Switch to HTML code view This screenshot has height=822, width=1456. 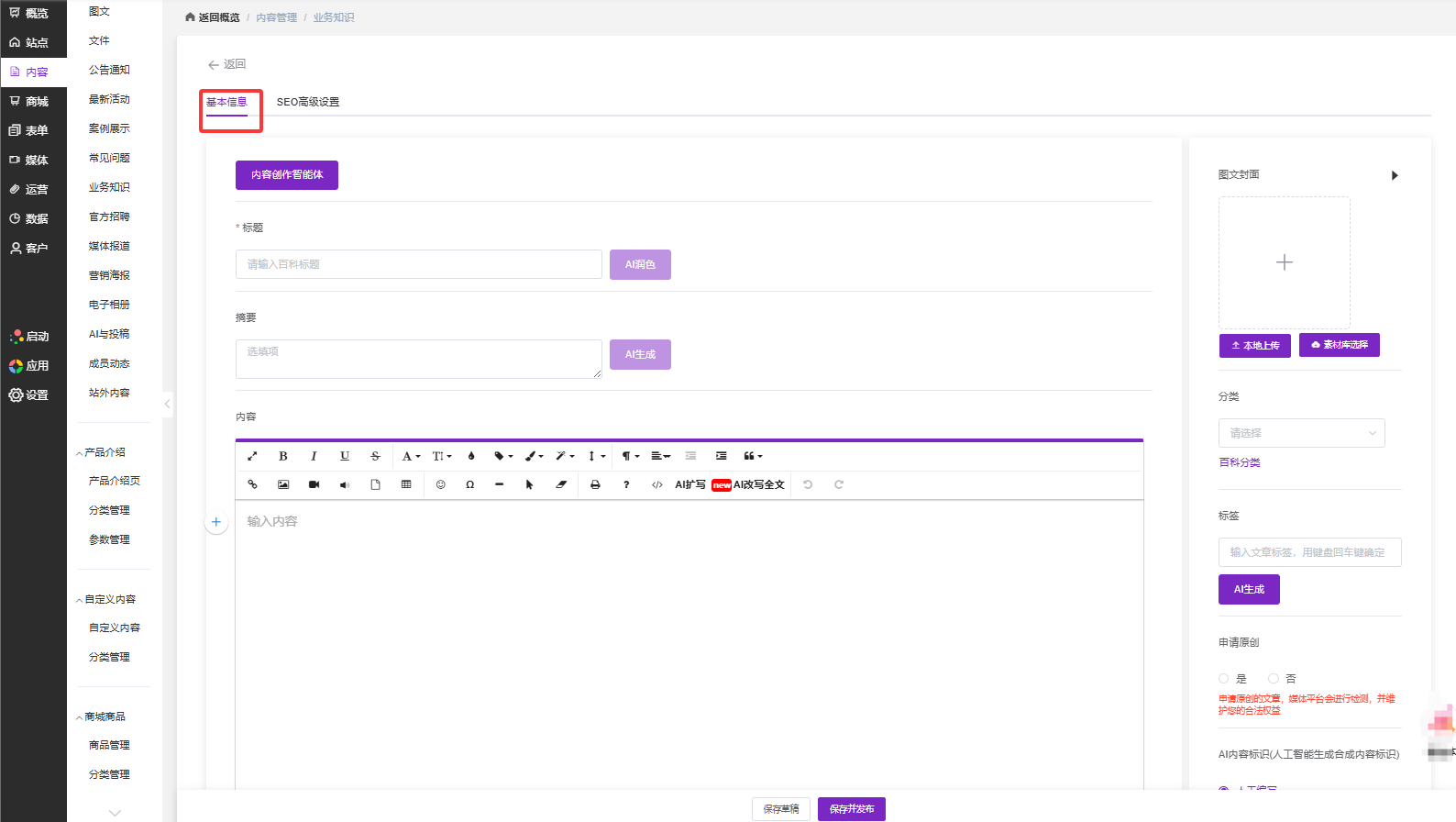(x=657, y=484)
